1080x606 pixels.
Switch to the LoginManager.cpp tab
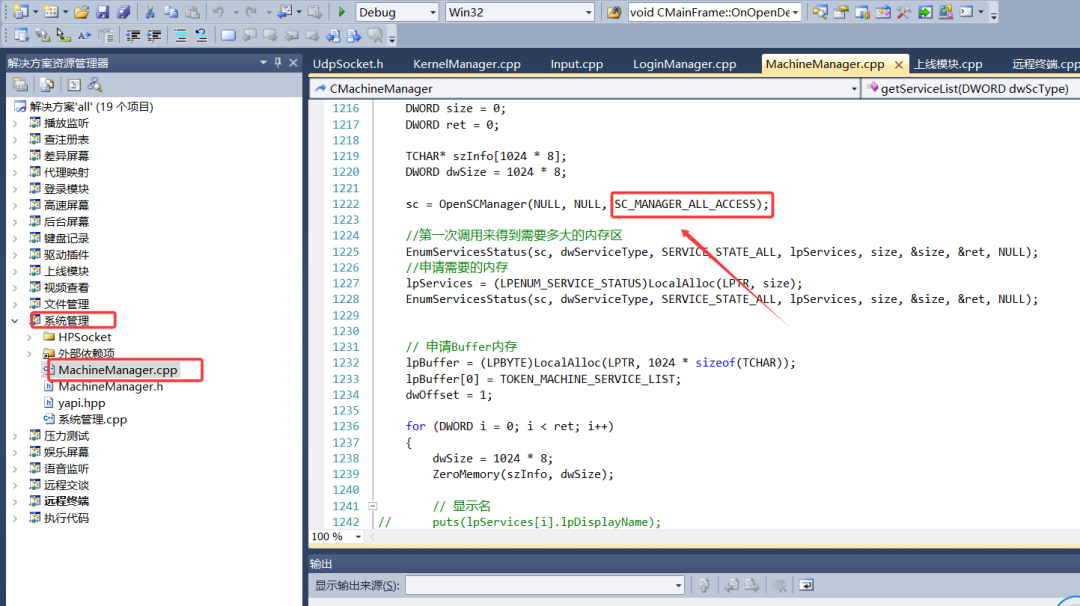tap(684, 64)
